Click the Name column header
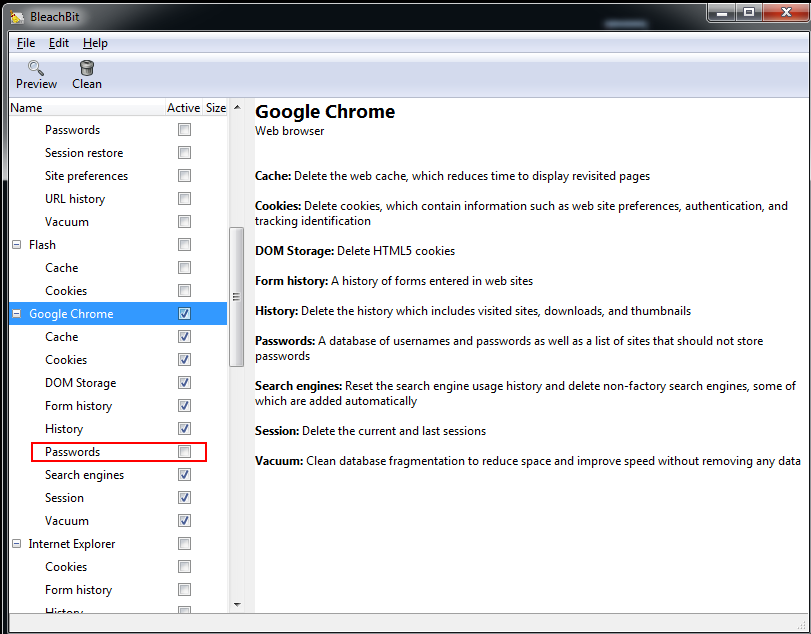The image size is (811, 634). tap(86, 108)
